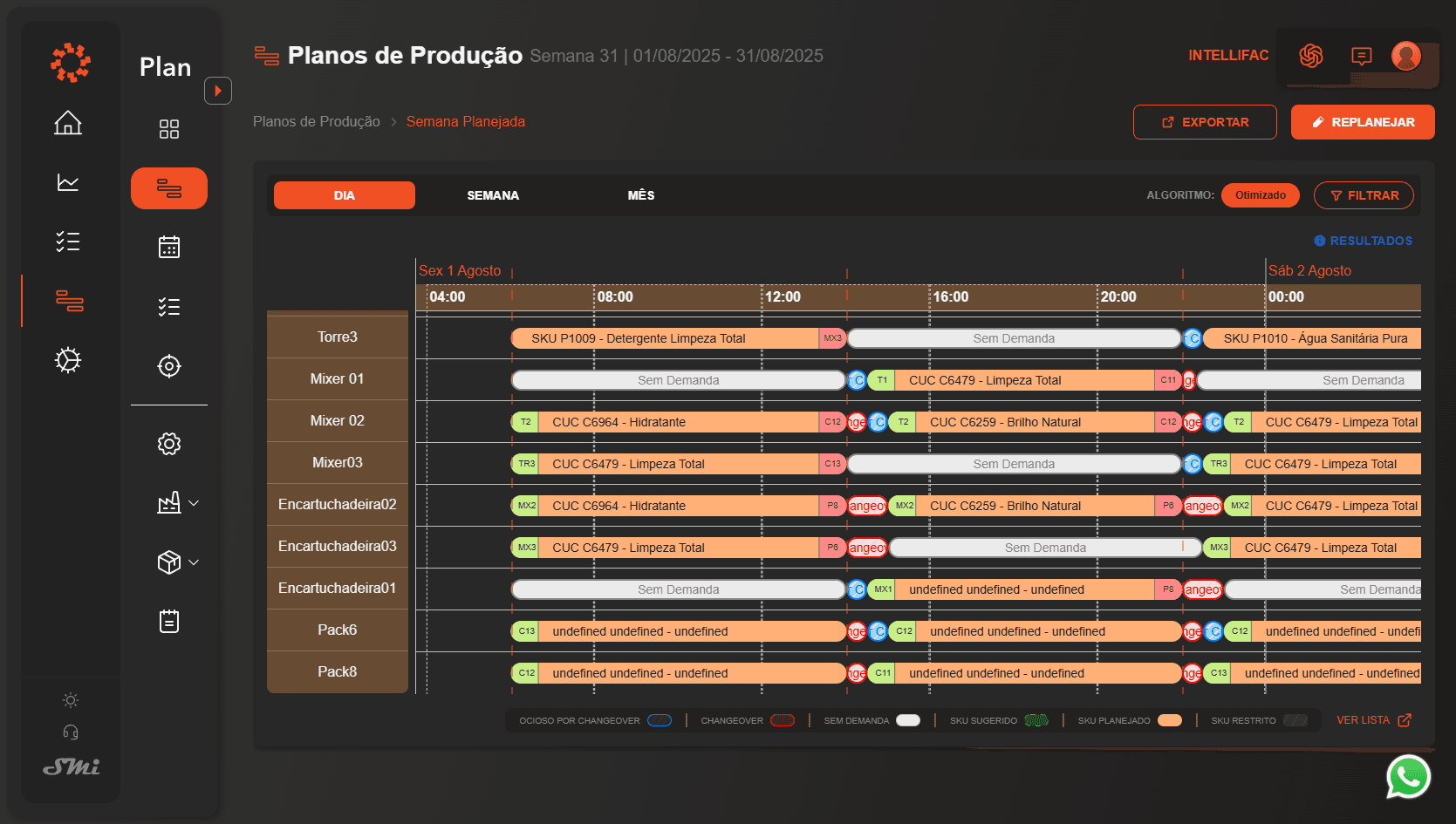This screenshot has width=1456, height=824.
Task: Switch to the MÊS tab
Action: pos(640,195)
